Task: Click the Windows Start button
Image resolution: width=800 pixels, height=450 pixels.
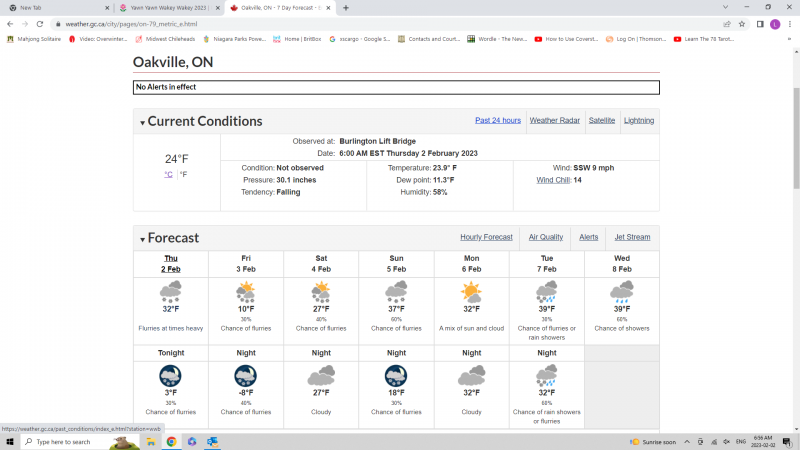Action: point(10,441)
